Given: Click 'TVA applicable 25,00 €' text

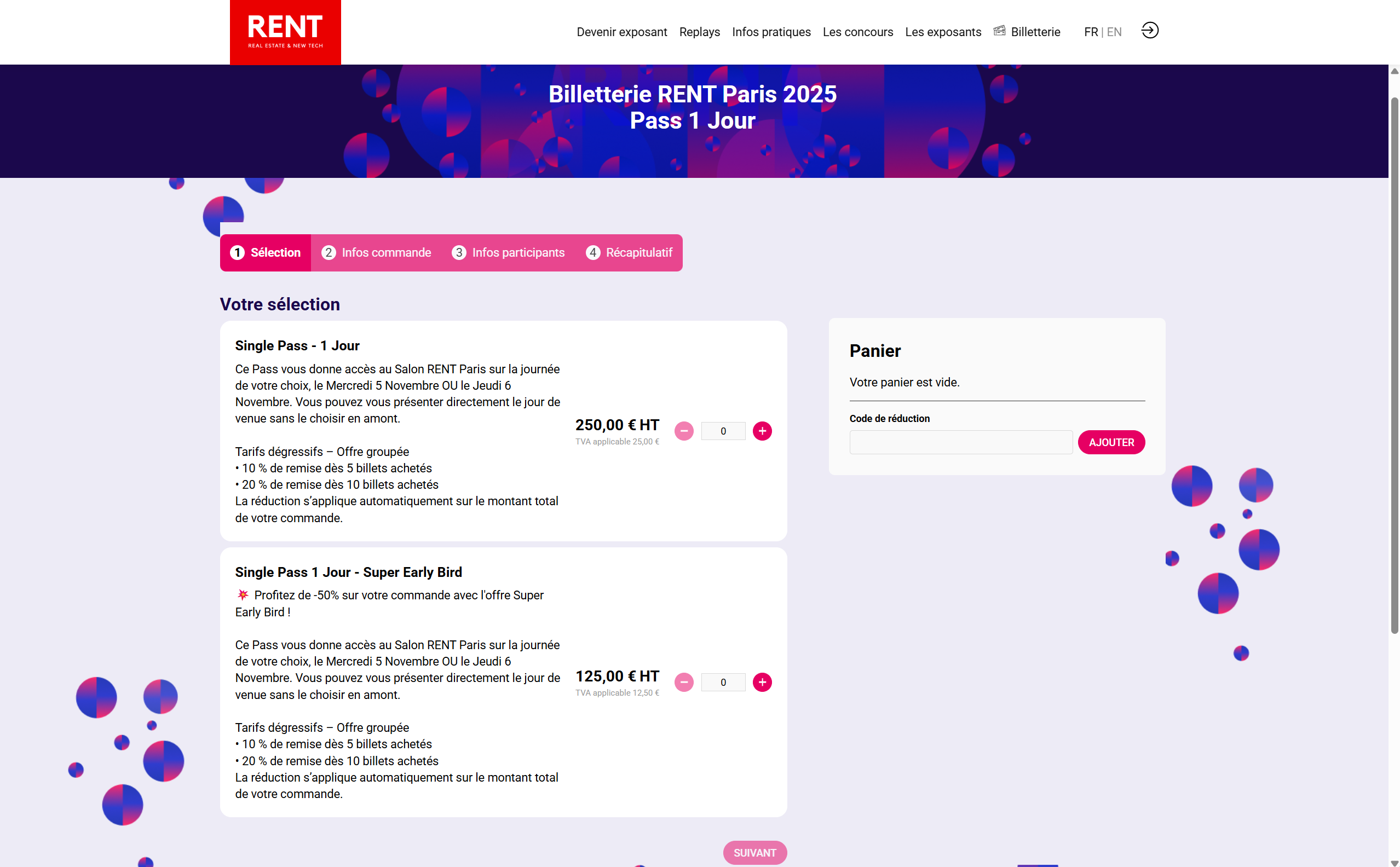Looking at the screenshot, I should pyautogui.click(x=617, y=442).
